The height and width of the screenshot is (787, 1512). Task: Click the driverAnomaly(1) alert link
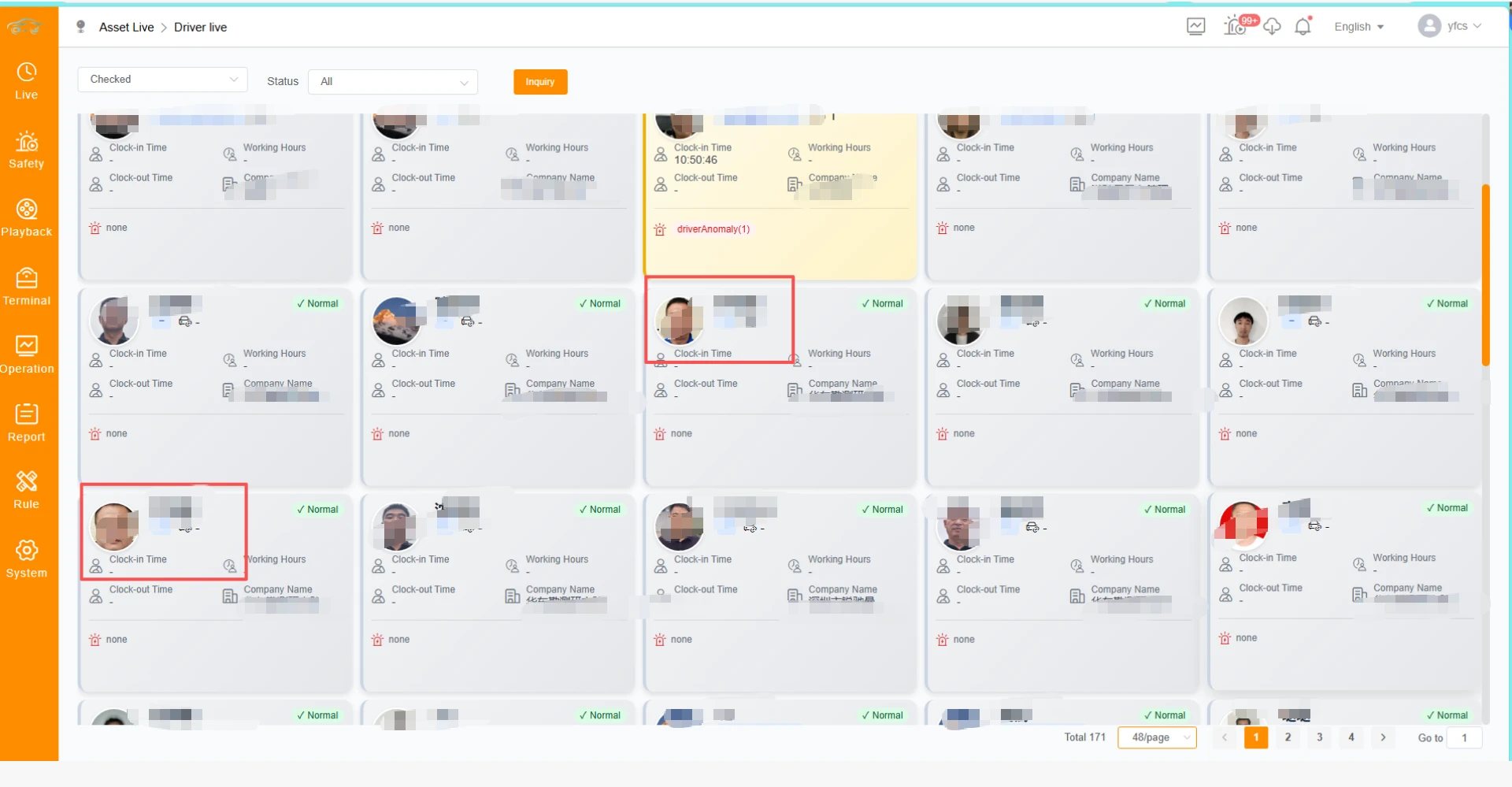pos(713,229)
